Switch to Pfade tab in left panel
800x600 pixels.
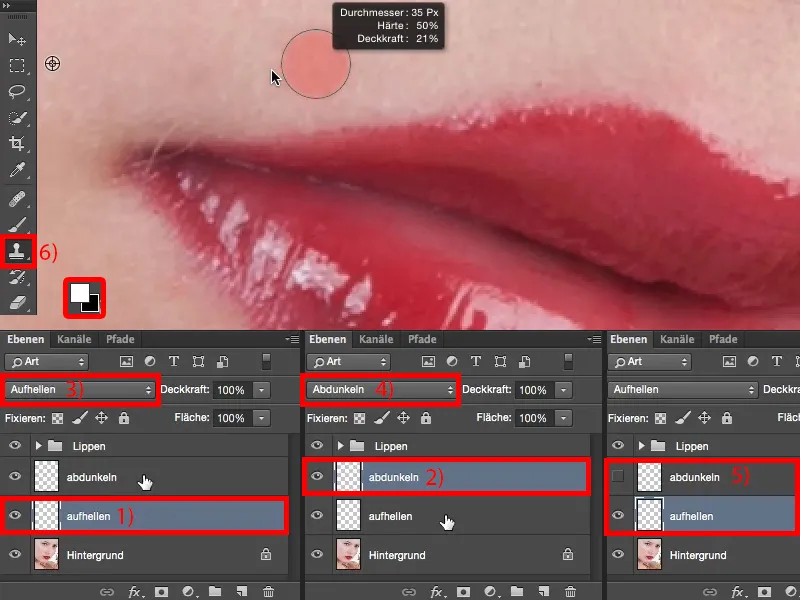pos(120,339)
